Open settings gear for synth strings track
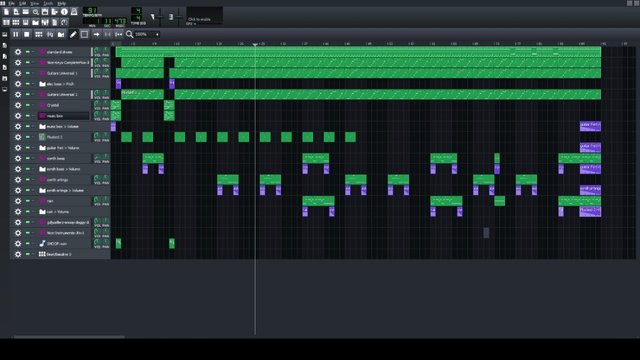640x360 pixels. [x=18, y=180]
